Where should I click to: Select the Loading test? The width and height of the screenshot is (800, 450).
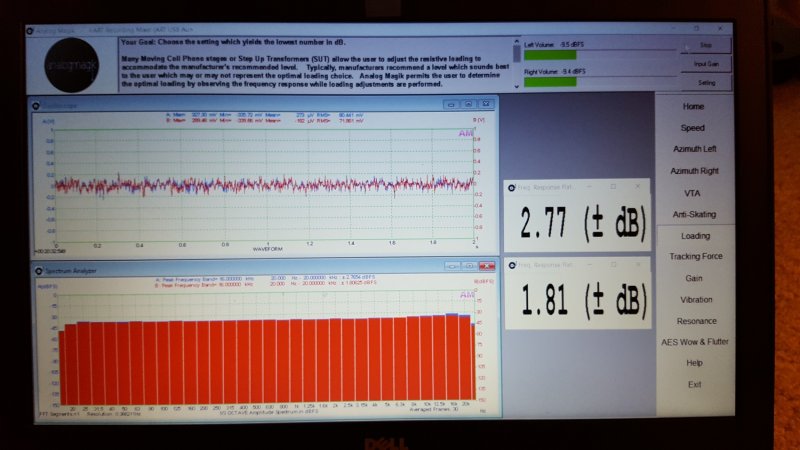pos(695,236)
